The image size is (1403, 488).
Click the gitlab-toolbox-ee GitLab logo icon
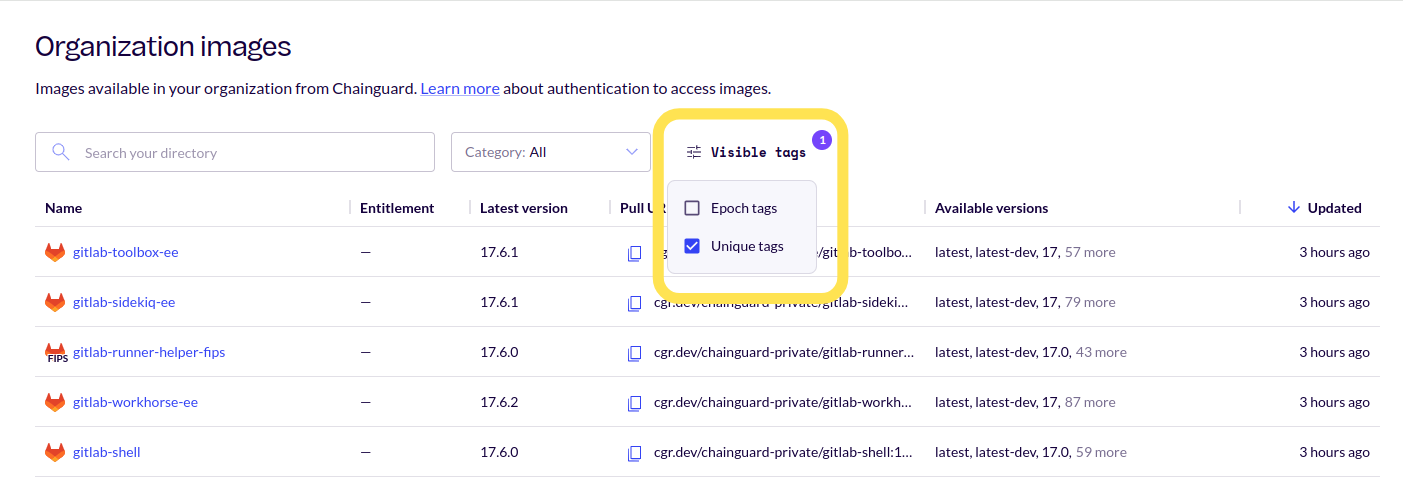pos(55,252)
